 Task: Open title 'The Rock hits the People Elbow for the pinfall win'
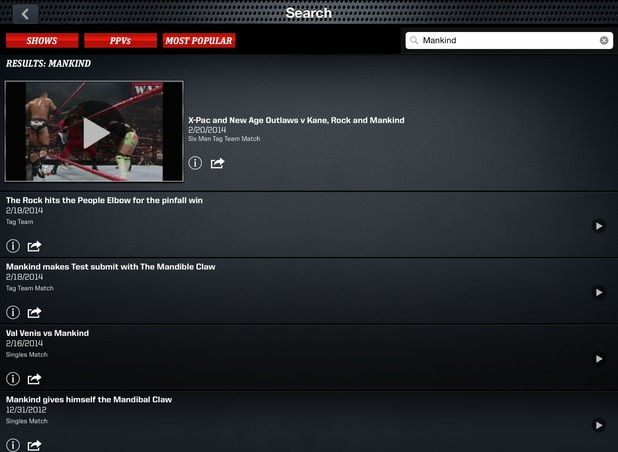click(x=104, y=200)
